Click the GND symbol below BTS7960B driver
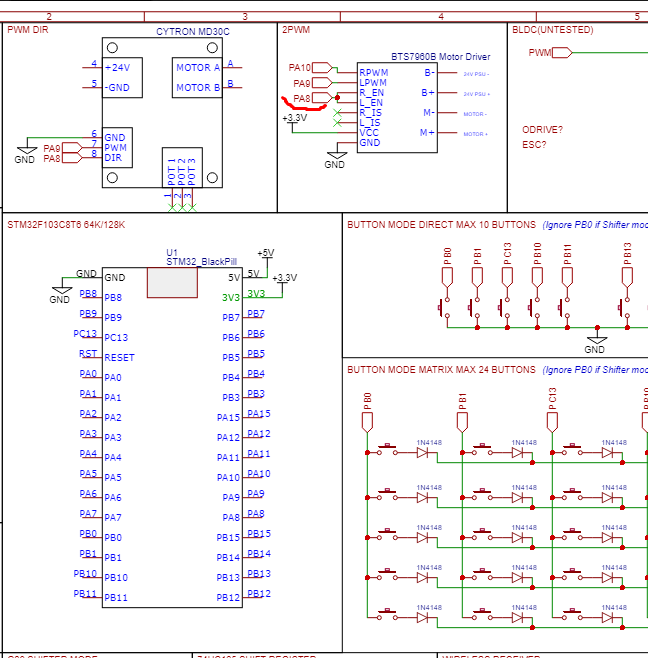The height and width of the screenshot is (658, 648). 334,160
